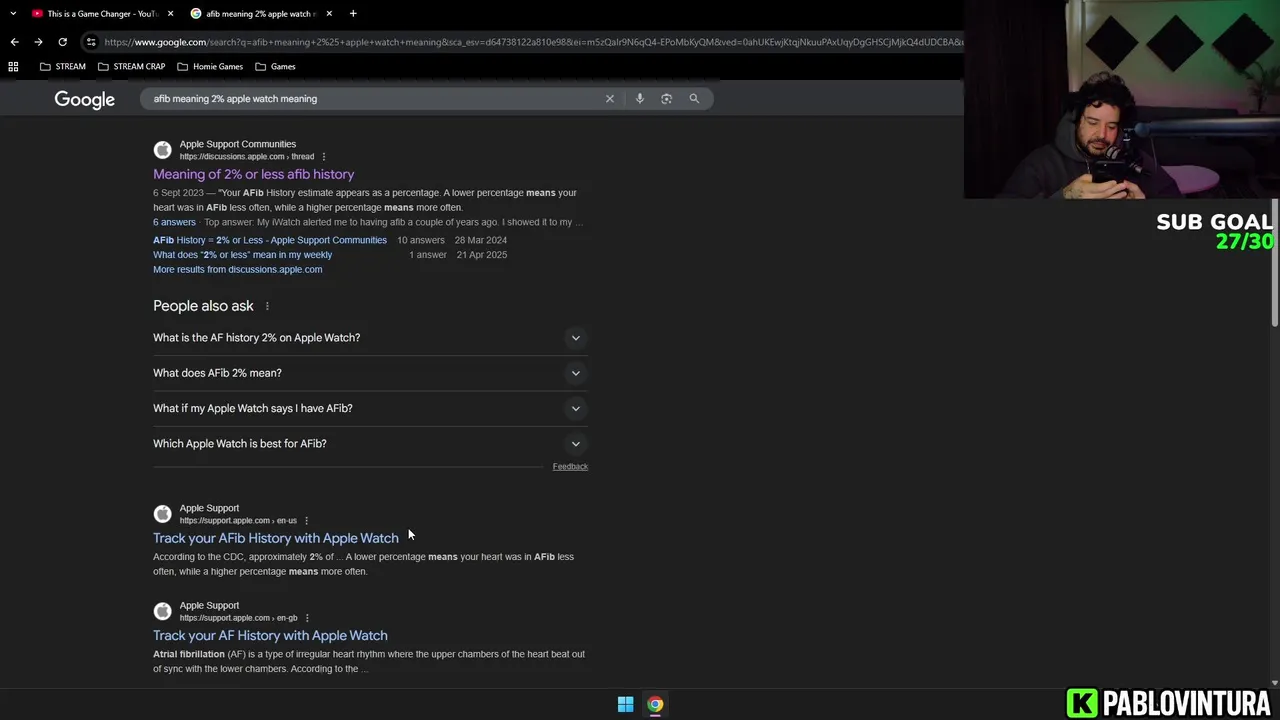Open the Homie Games bookmarks folder
The width and height of the screenshot is (1280, 720).
pyautogui.click(x=210, y=66)
